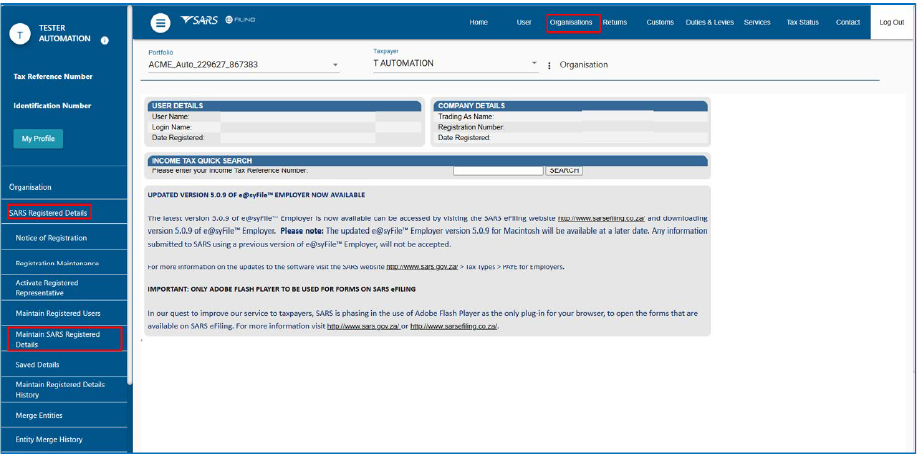Expand SARS Registered Details in sidebar
The height and width of the screenshot is (456, 920).
[x=48, y=213]
